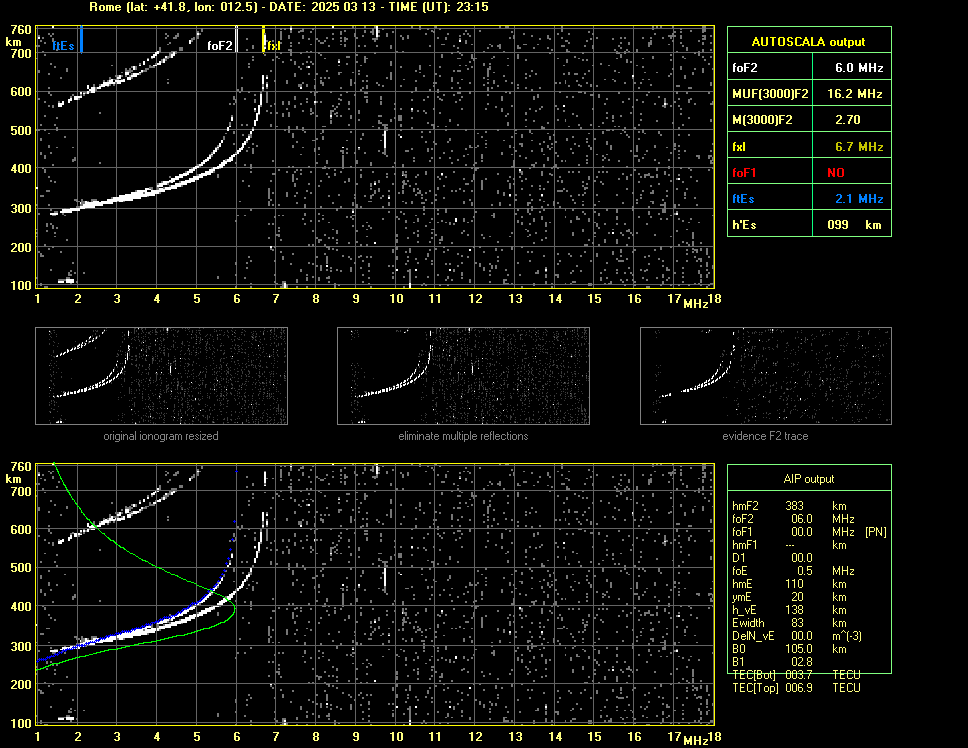Open the original ionogram resized thumbnail
The image size is (968, 748).
(x=161, y=376)
